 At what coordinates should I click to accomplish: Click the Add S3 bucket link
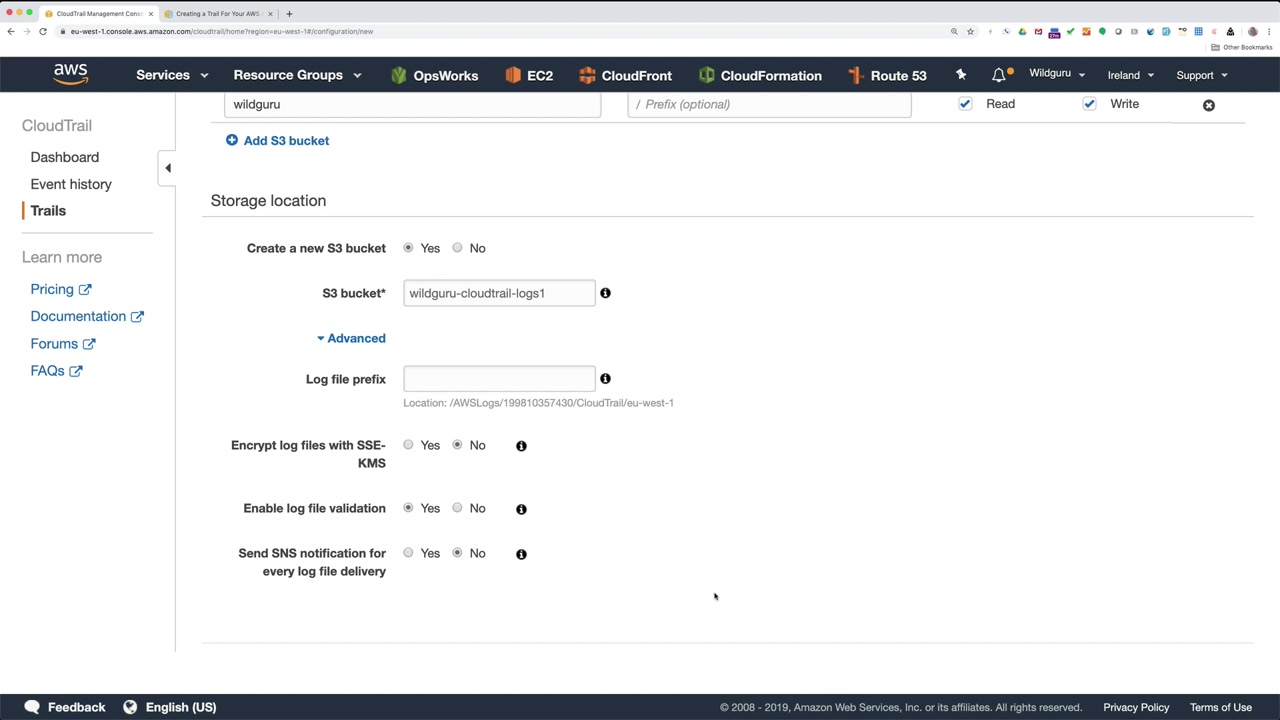(286, 141)
